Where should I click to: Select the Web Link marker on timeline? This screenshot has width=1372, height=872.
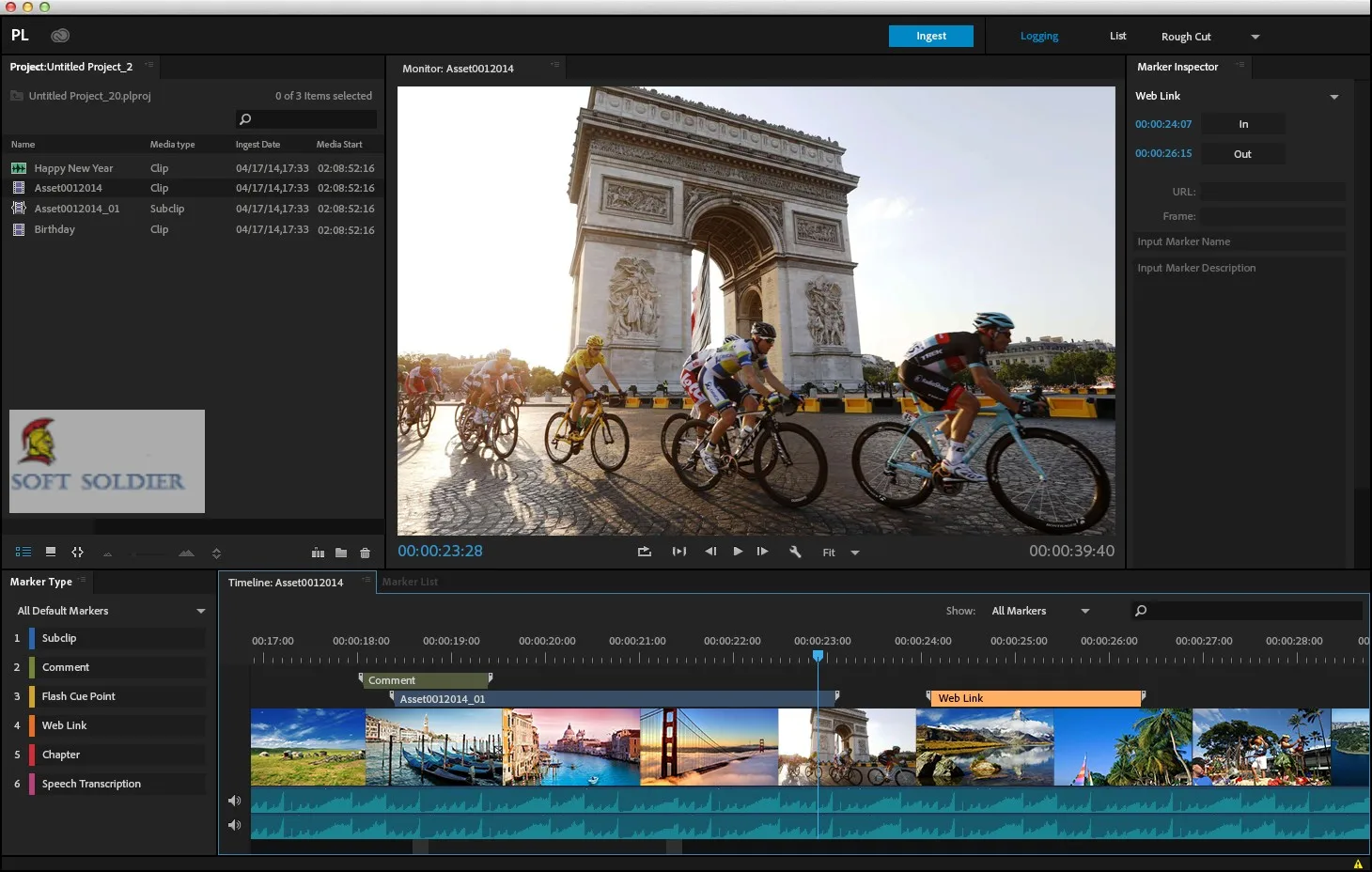[1036, 698]
